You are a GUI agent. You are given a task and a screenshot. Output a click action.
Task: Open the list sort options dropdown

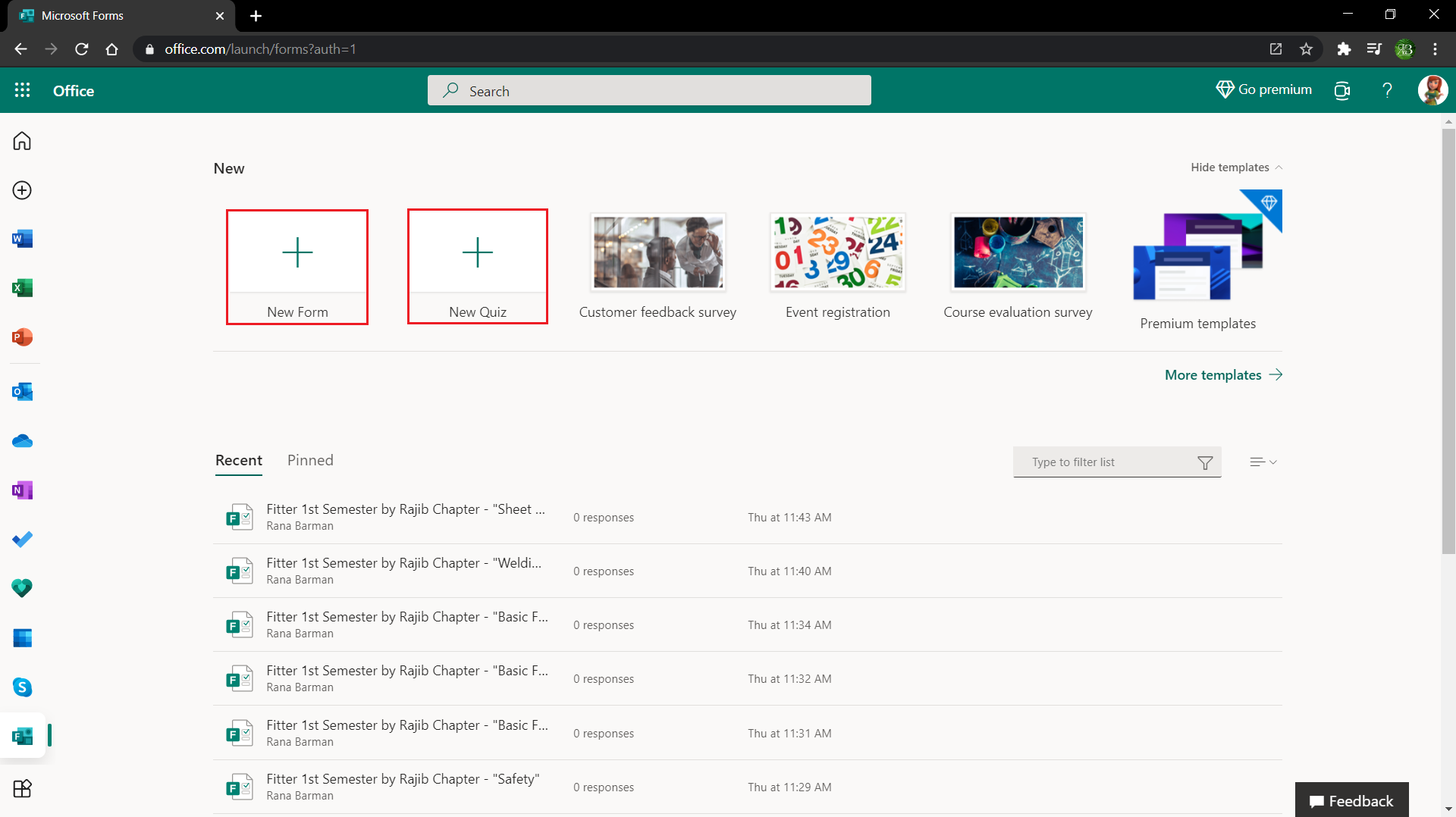[1262, 462]
